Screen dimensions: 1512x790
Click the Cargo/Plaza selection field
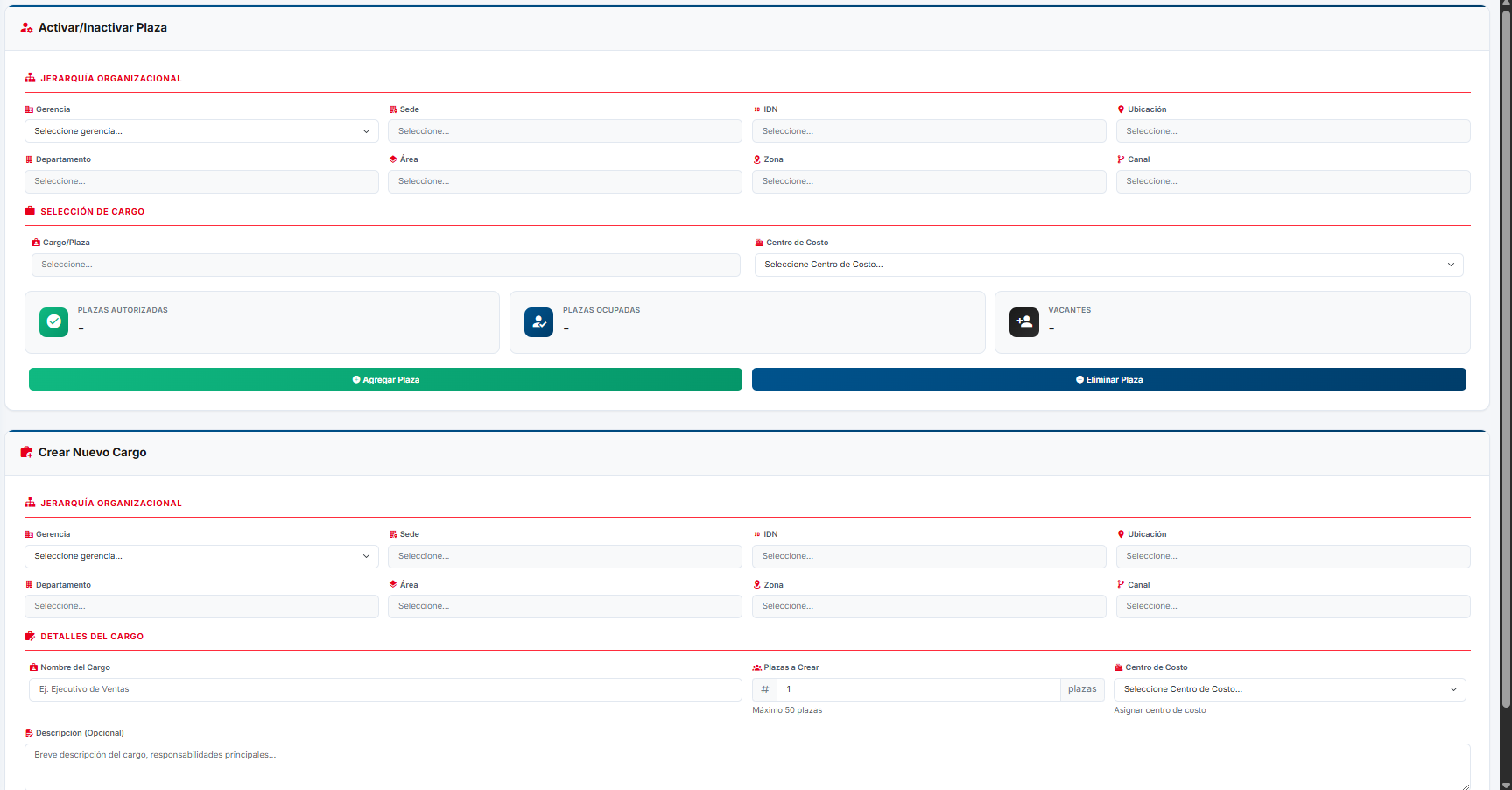coord(385,265)
